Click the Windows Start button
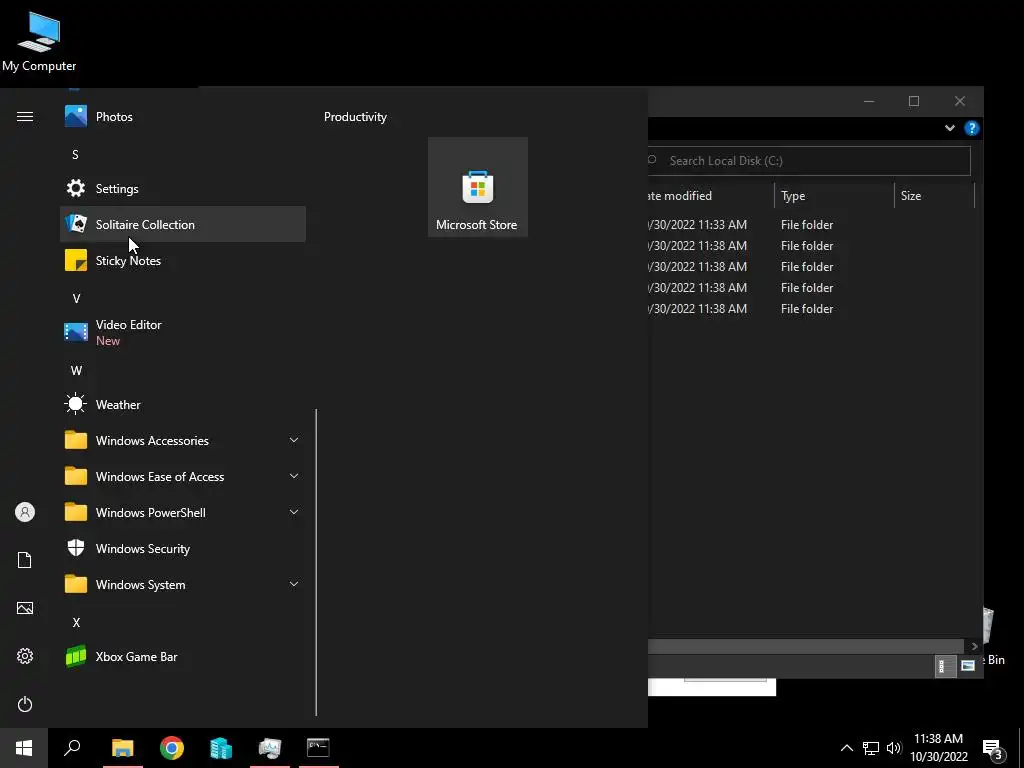Screen dimensions: 1024x768 click(x=24, y=748)
